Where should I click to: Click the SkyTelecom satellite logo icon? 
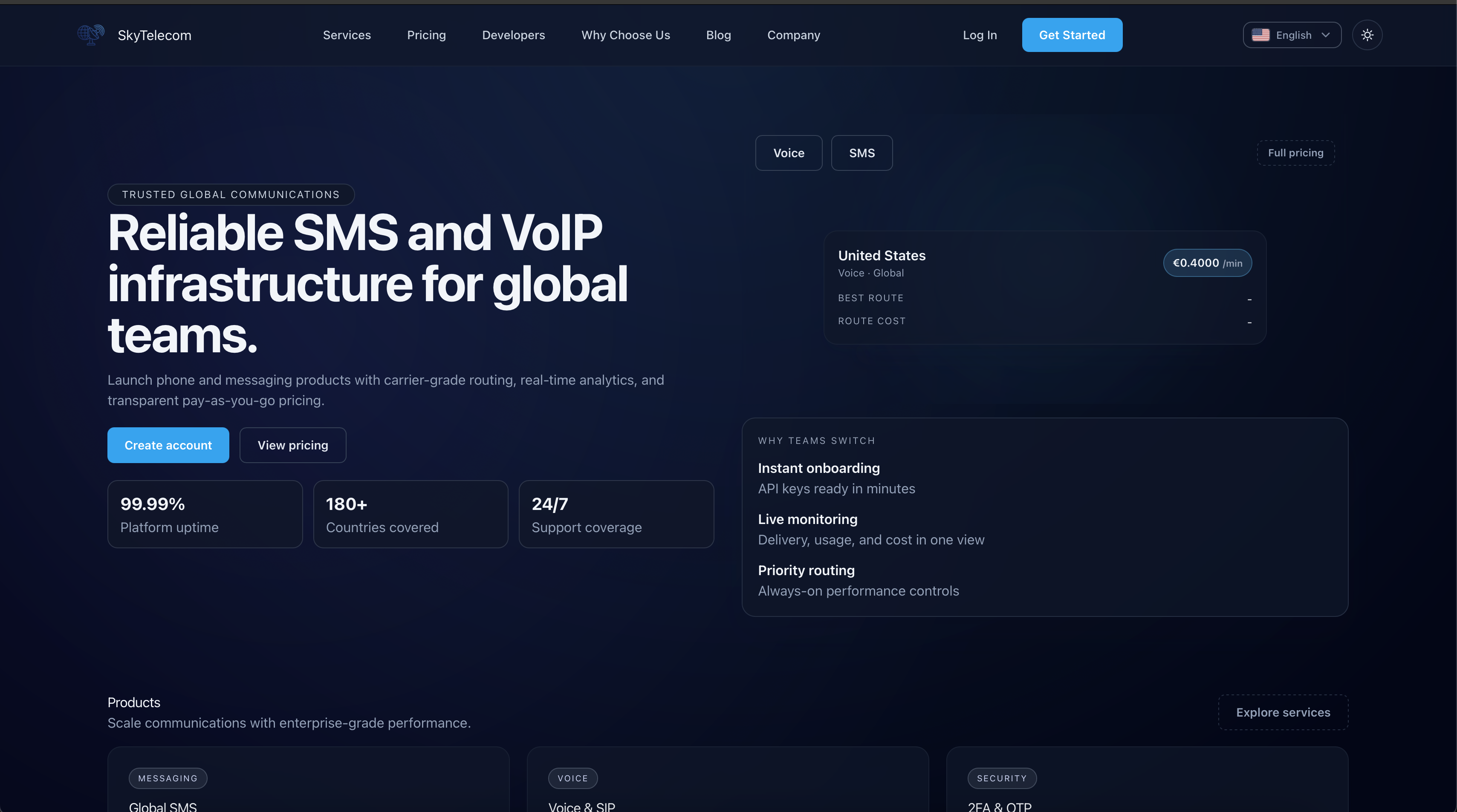90,35
